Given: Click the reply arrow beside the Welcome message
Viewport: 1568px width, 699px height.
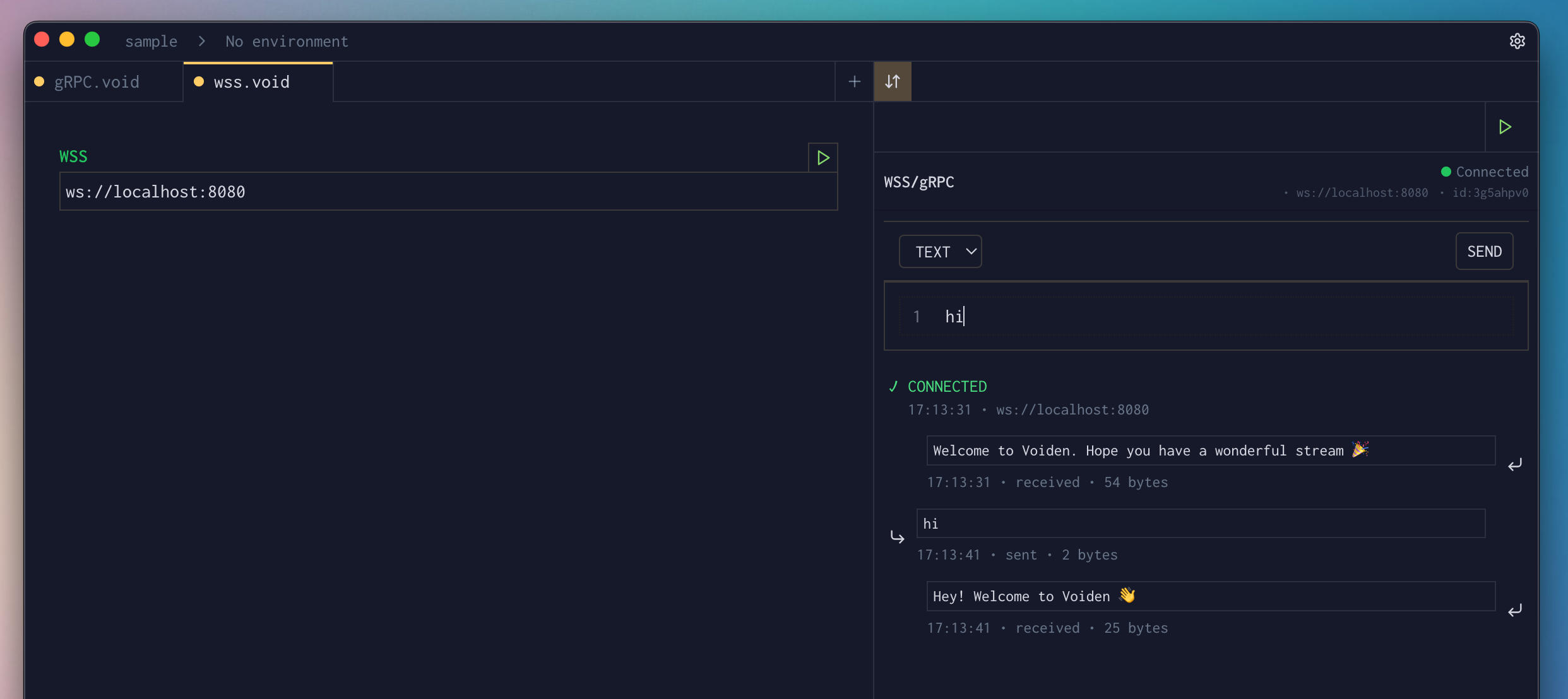Looking at the screenshot, I should pos(1516,465).
